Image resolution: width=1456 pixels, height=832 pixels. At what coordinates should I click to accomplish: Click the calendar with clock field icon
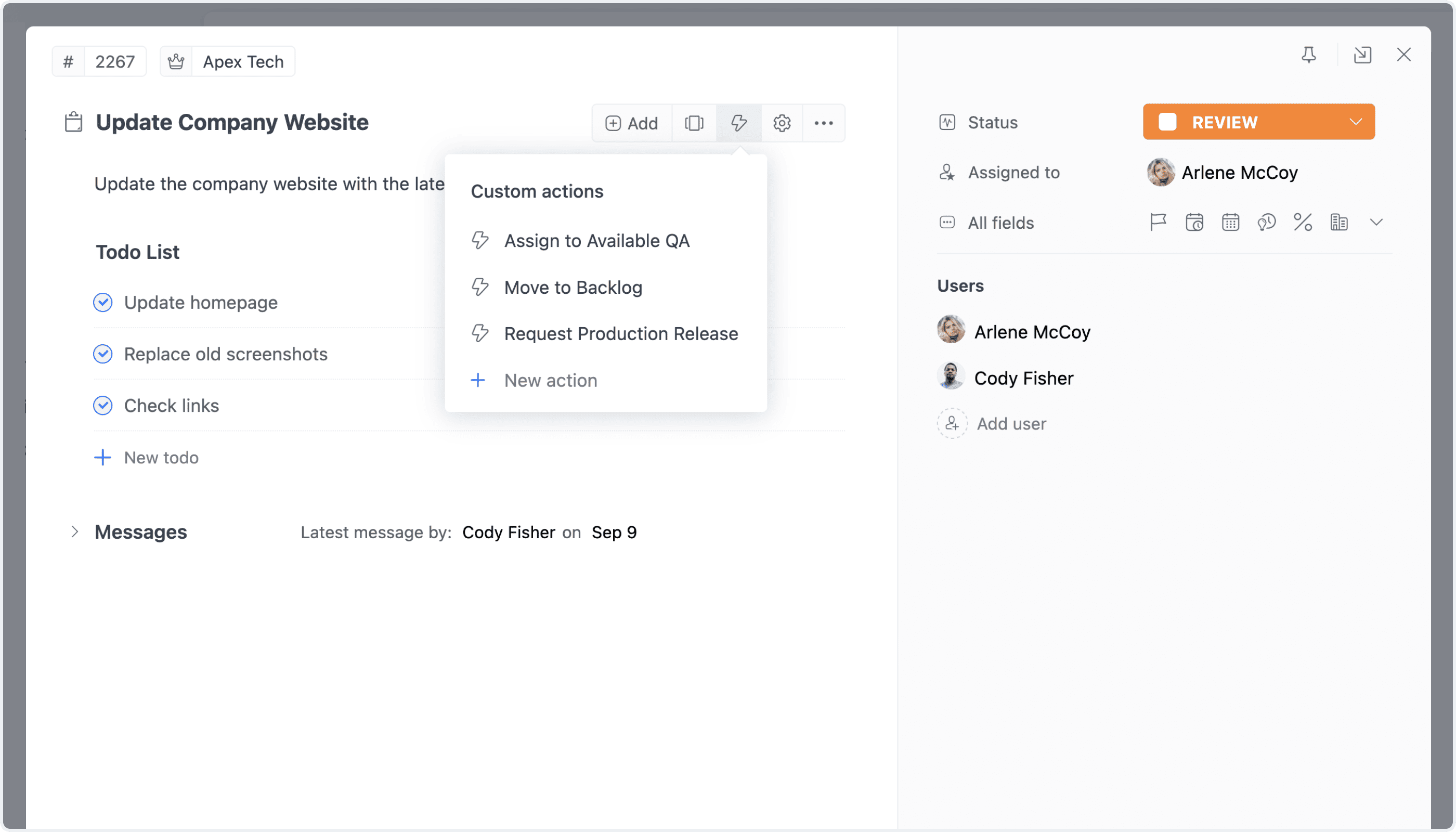1194,222
